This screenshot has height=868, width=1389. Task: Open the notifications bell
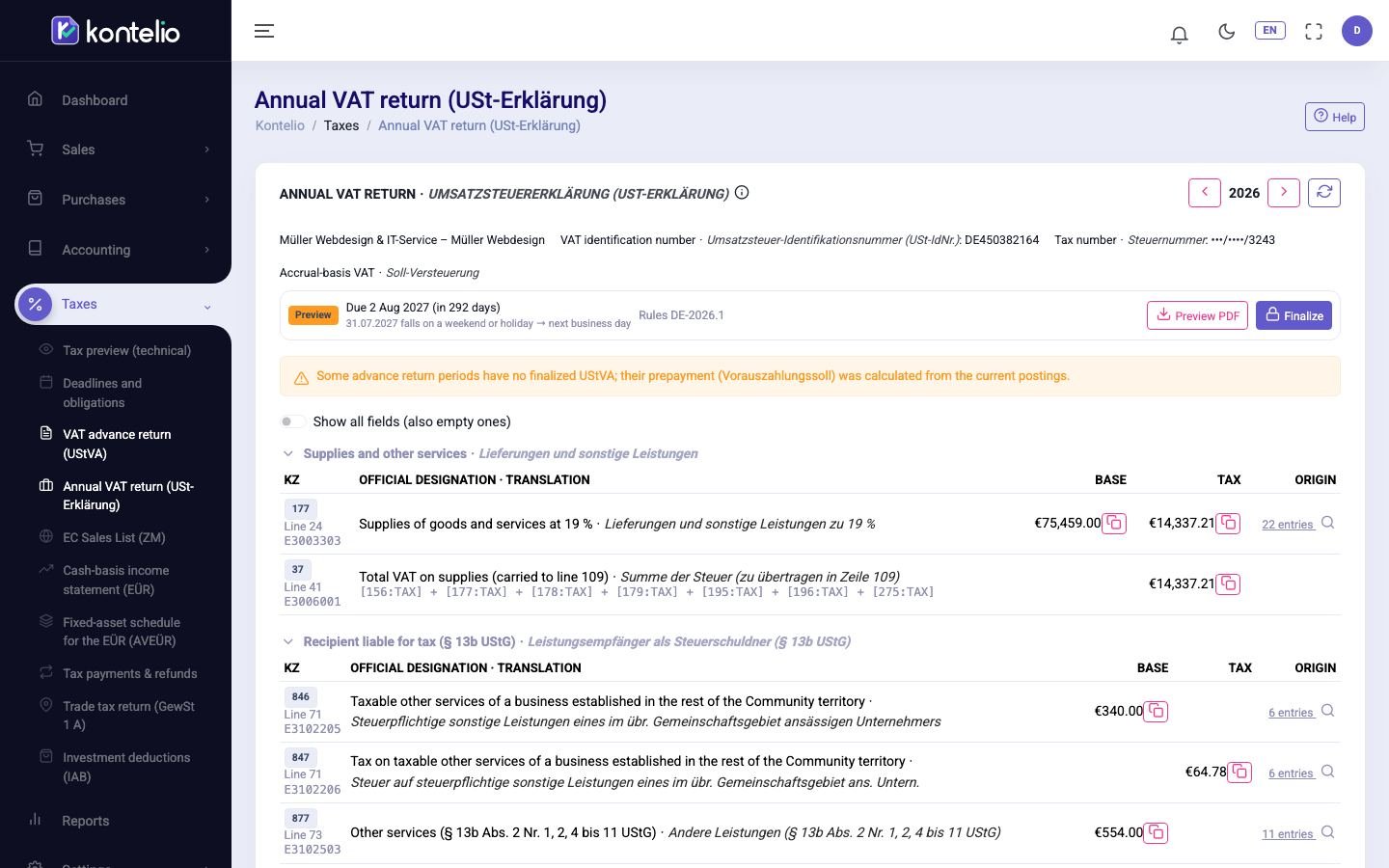pyautogui.click(x=1179, y=35)
